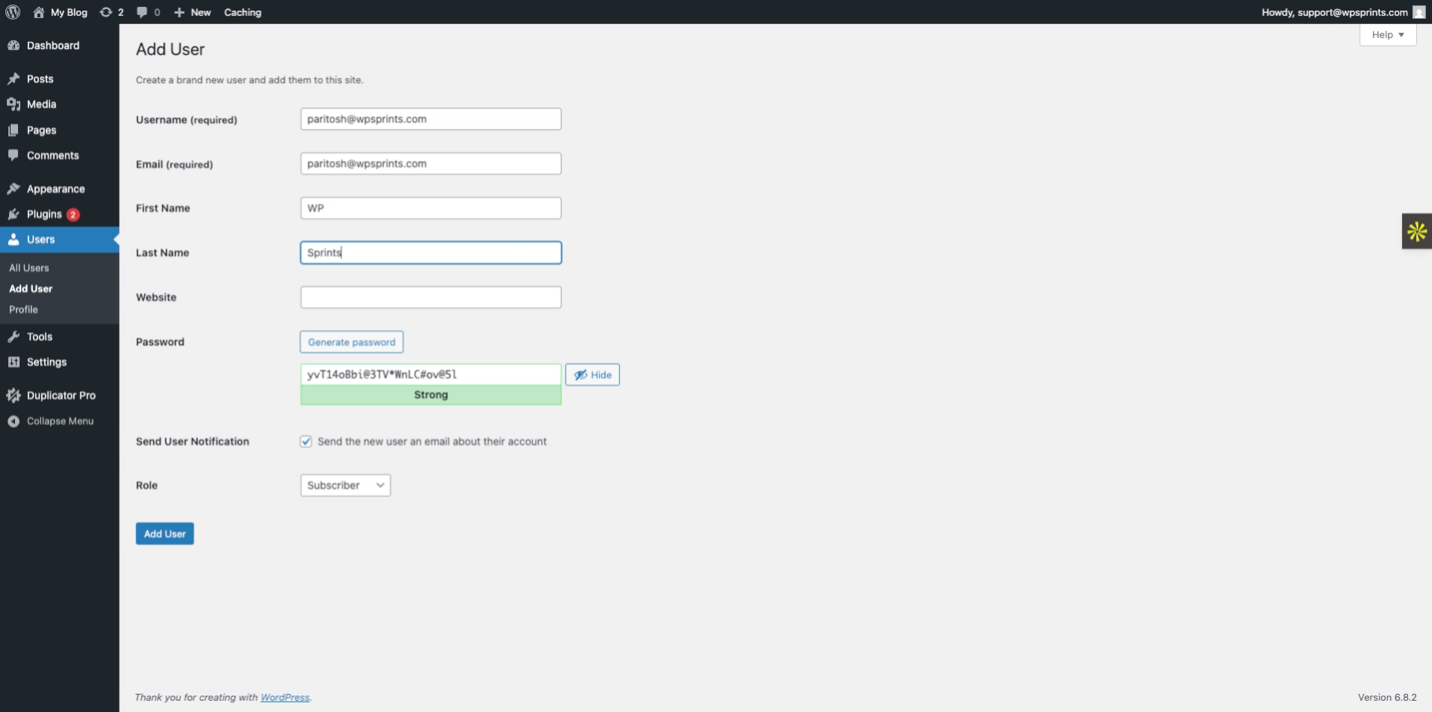1432x712 pixels.
Task: Click into the Website input field
Action: pyautogui.click(x=430, y=297)
